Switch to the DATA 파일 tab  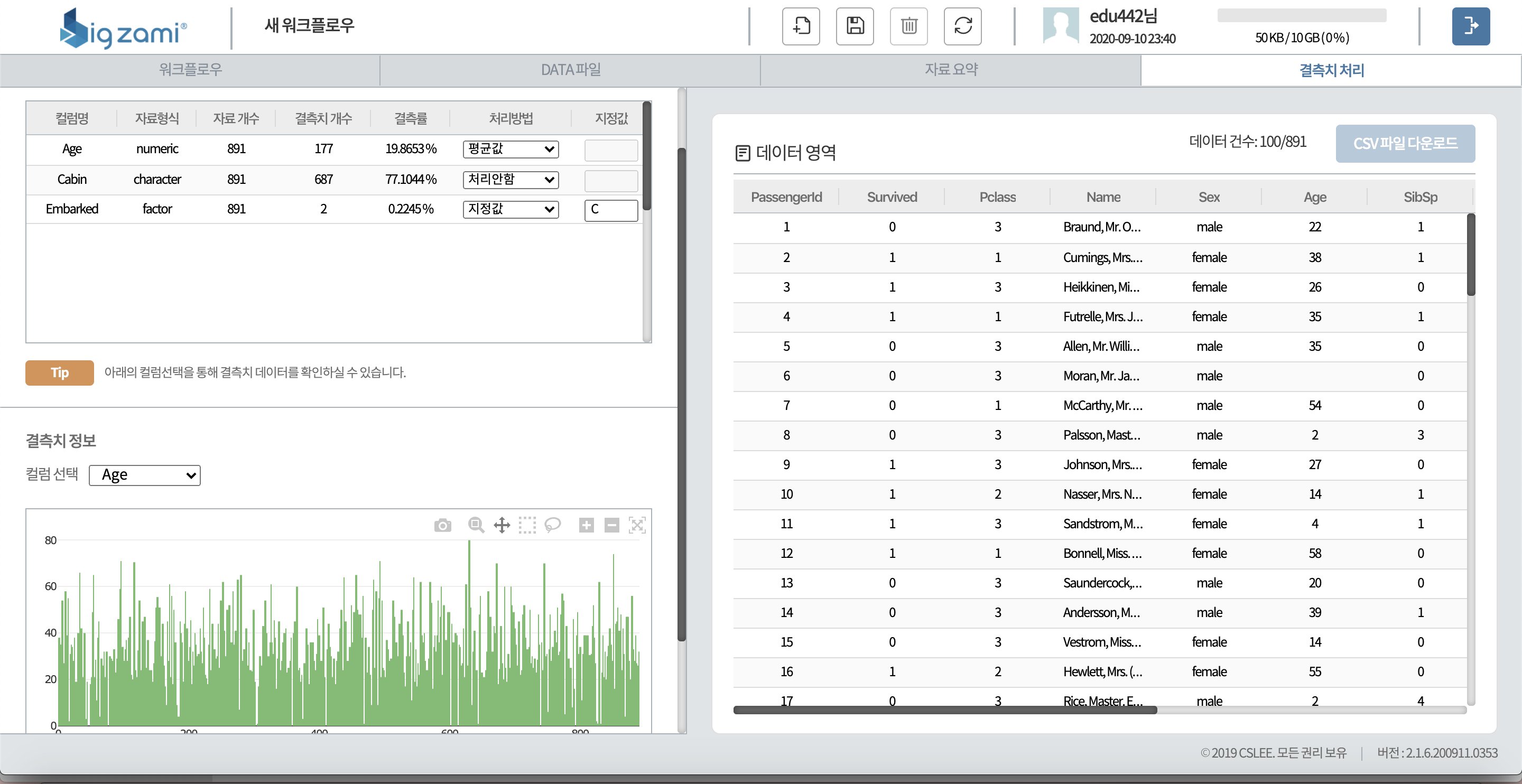pos(570,70)
